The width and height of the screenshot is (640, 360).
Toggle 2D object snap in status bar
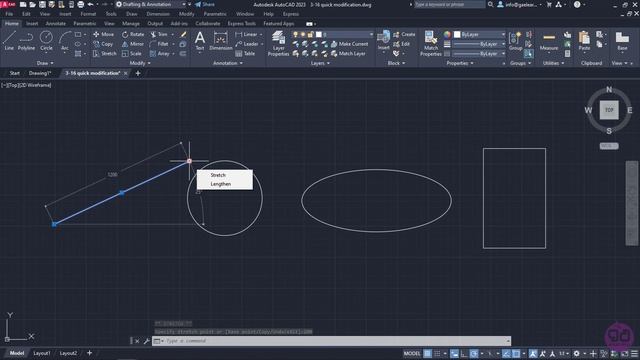[516, 353]
